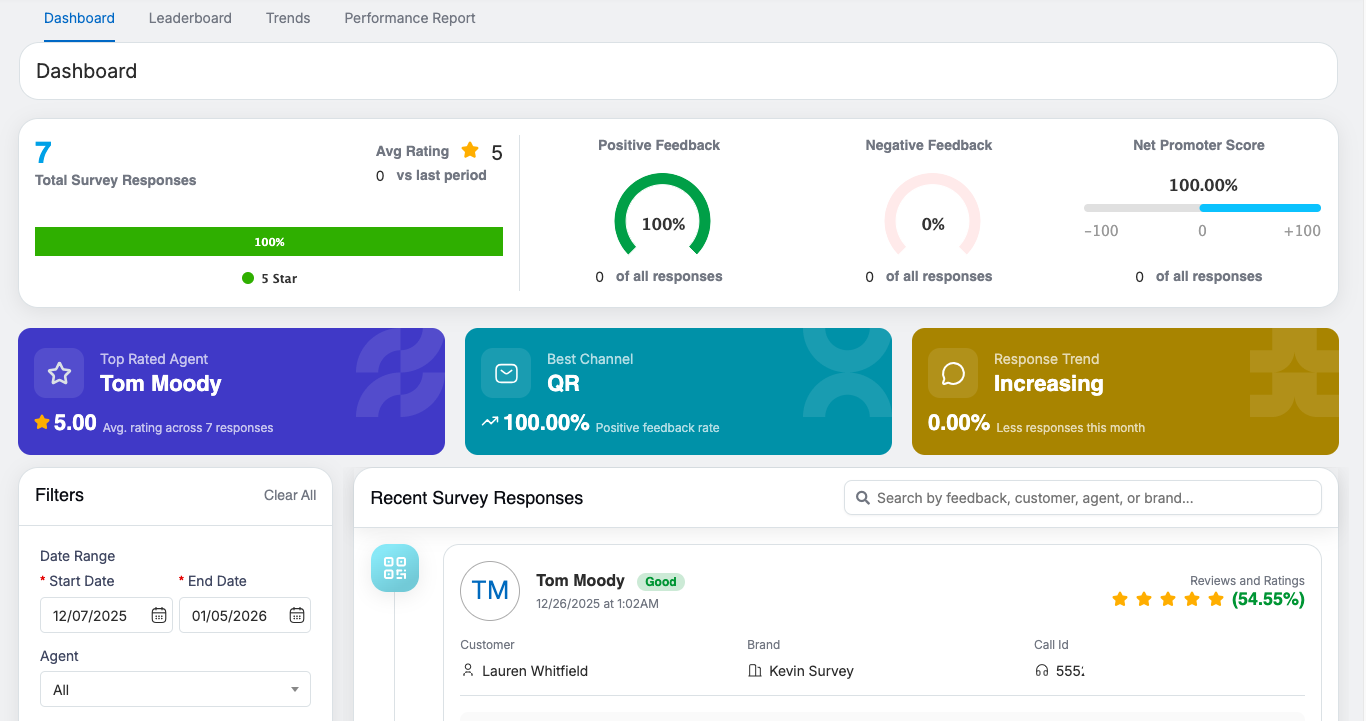Open the End Date calendar icon
1366x721 pixels.
tap(297, 615)
